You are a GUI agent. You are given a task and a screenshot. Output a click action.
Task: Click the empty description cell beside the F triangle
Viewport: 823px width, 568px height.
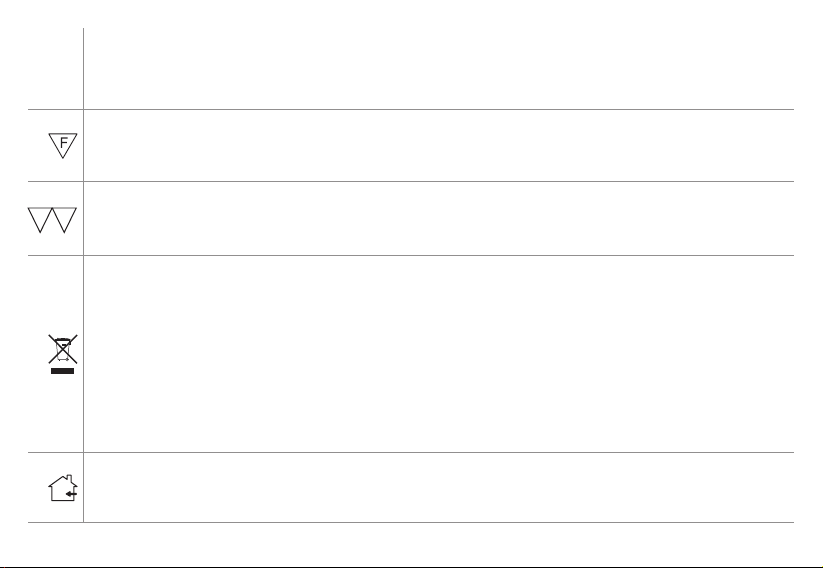pos(439,145)
